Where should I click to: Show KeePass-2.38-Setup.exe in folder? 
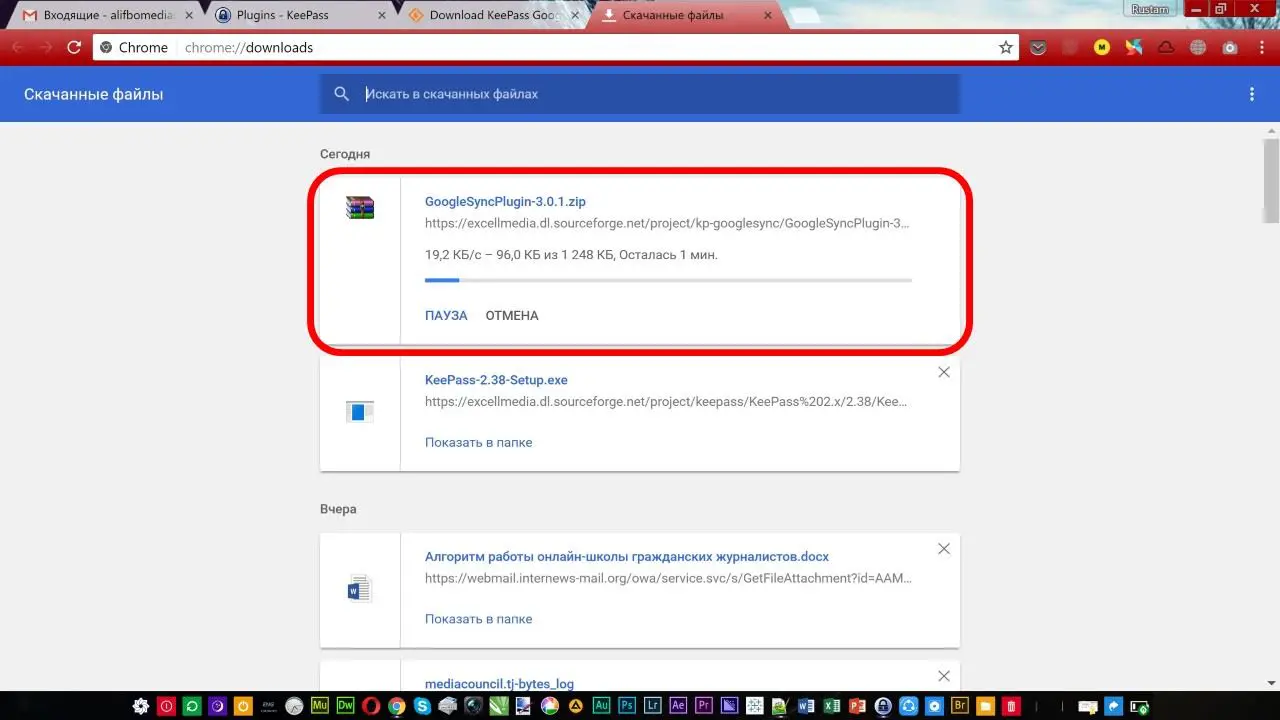click(478, 442)
